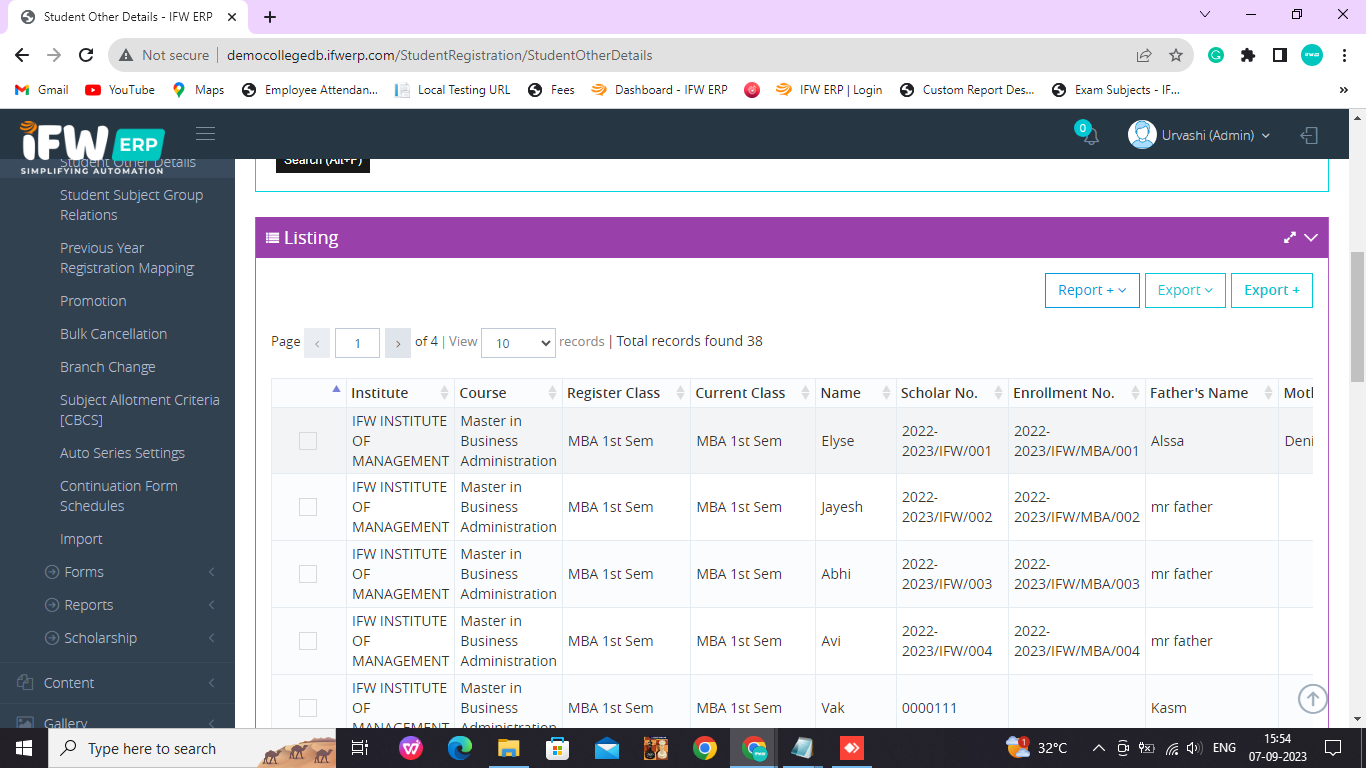The height and width of the screenshot is (768, 1366).
Task: Open the Chrome extensions puzzle icon
Action: click(1248, 55)
